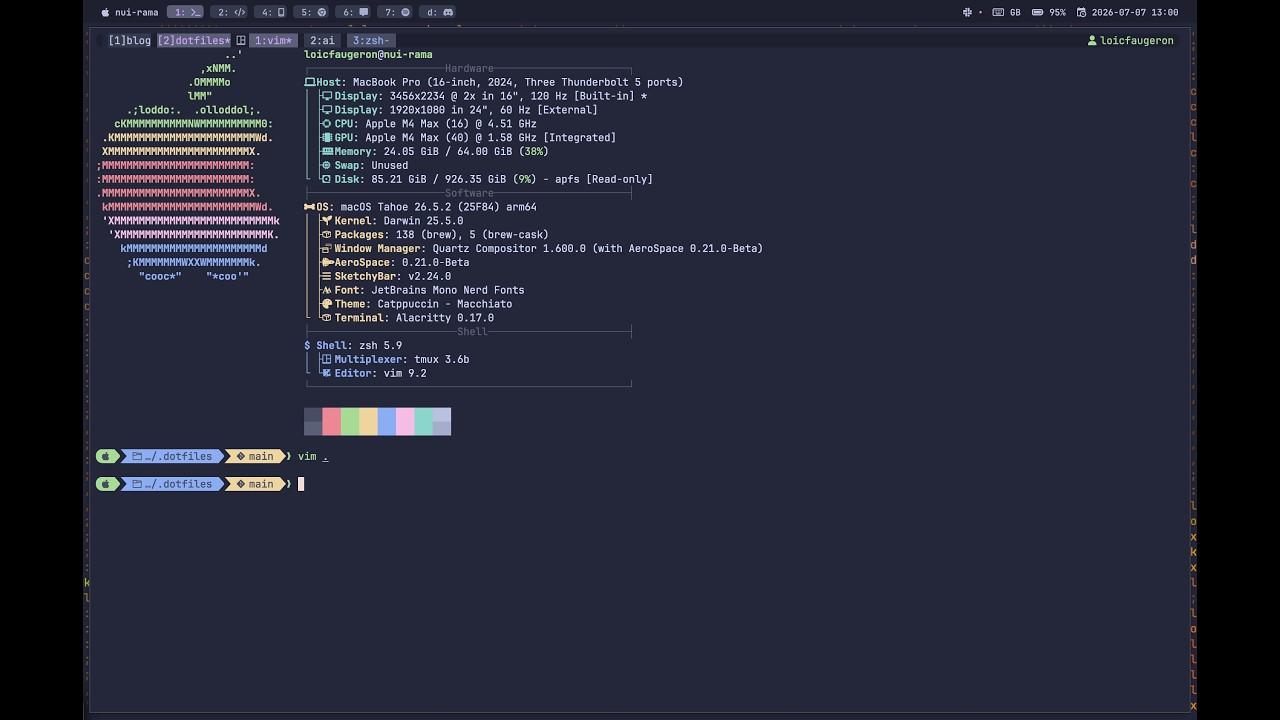1280x720 pixels.
Task: Click the loicfaugeron user icon
Action: (x=1092, y=40)
